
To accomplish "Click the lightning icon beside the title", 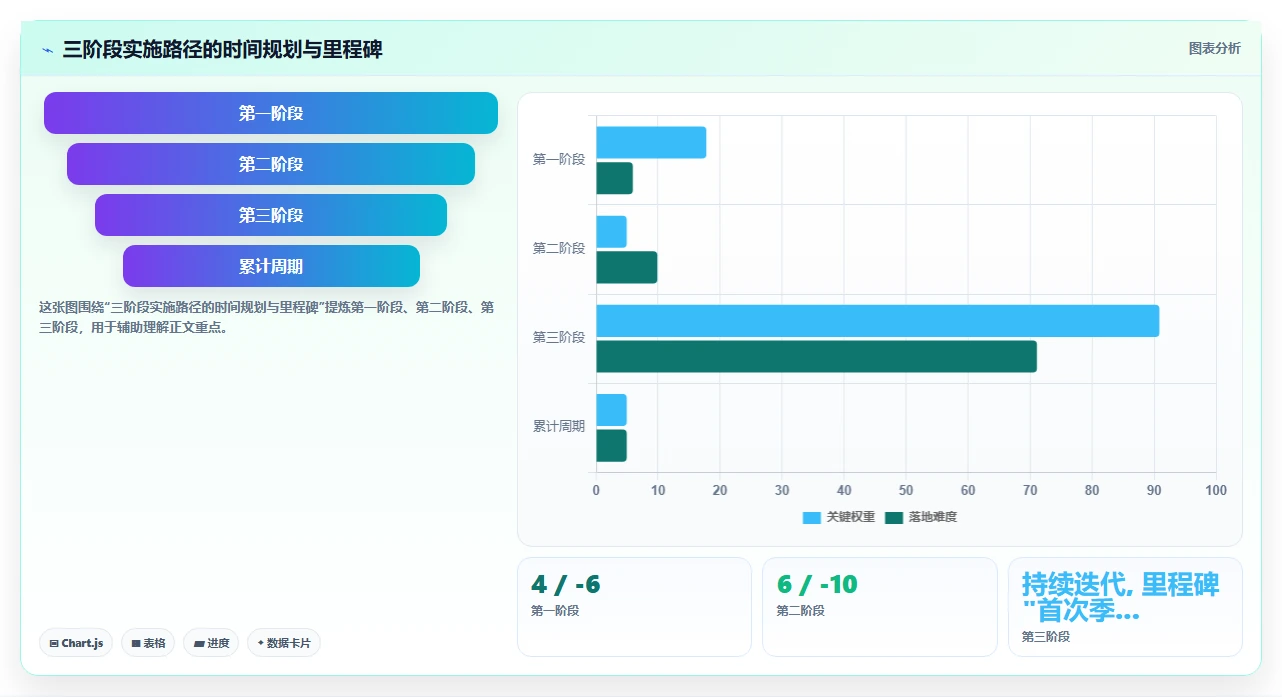I will [x=47, y=50].
